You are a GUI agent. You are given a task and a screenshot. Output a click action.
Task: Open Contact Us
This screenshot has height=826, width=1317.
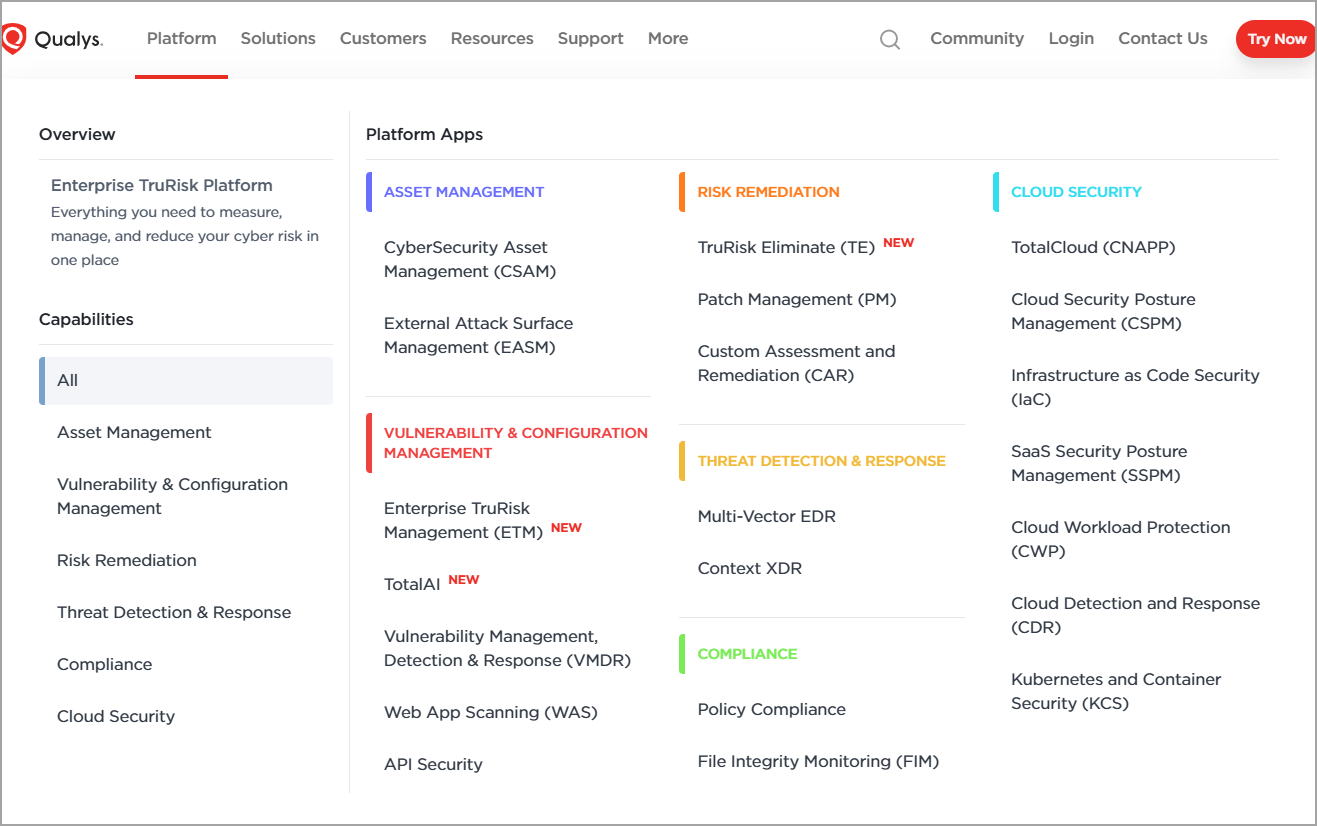1162,38
